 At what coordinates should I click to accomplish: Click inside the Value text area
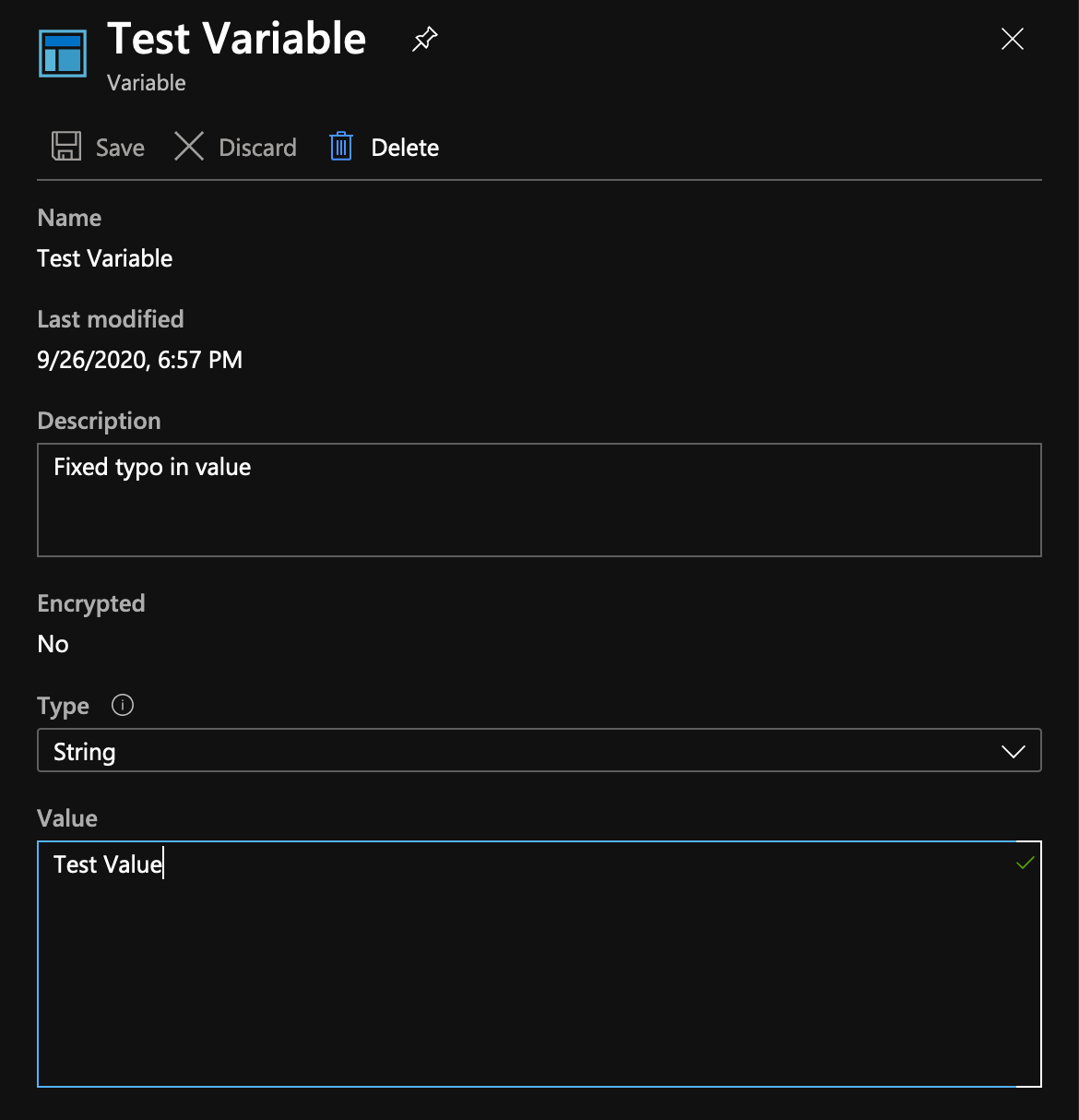pyautogui.click(x=539, y=978)
